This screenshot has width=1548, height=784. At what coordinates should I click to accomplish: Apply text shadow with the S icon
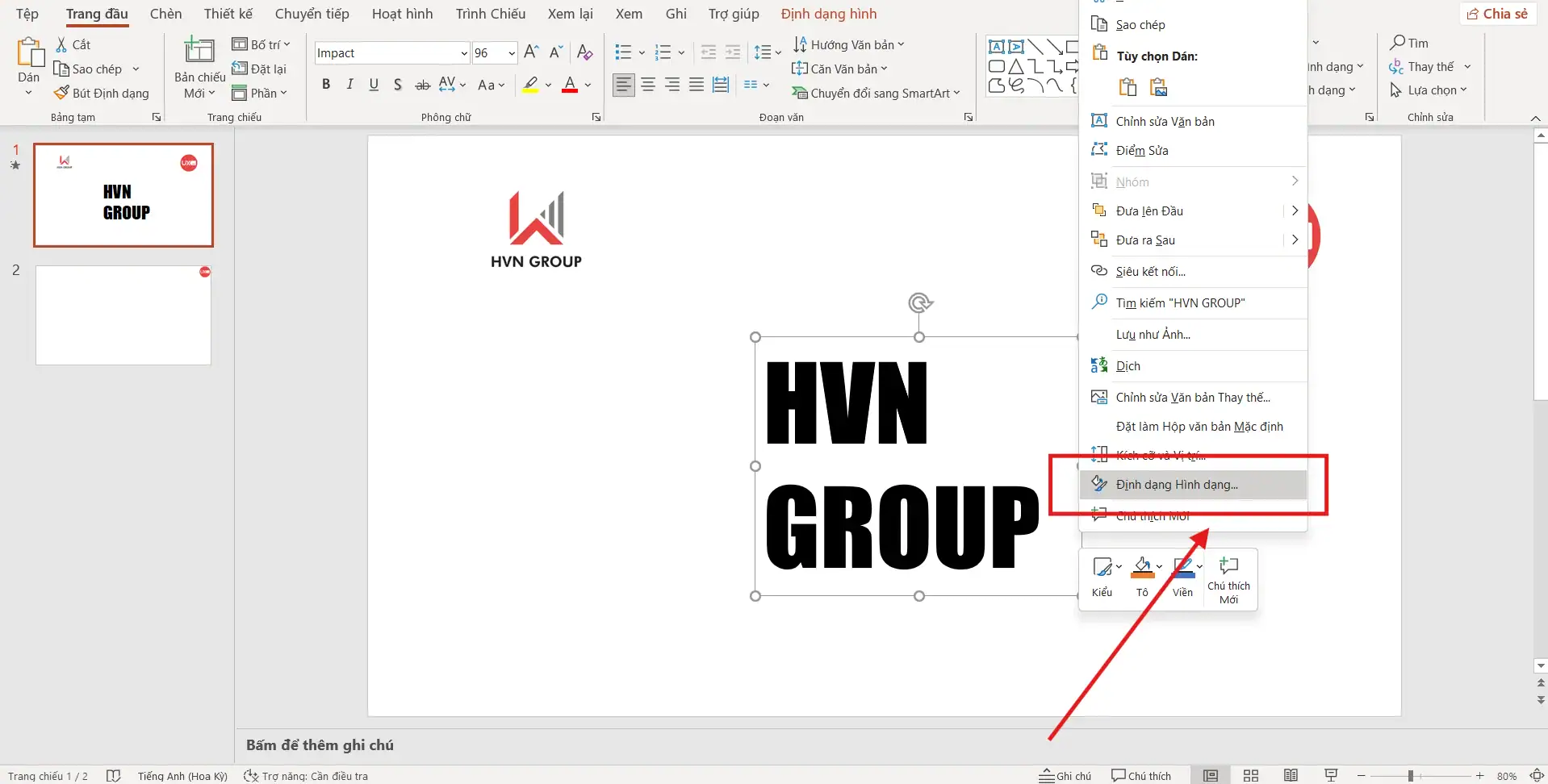398,85
